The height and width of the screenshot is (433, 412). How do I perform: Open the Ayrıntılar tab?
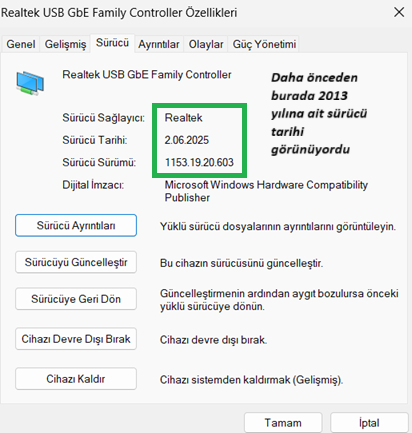point(159,44)
